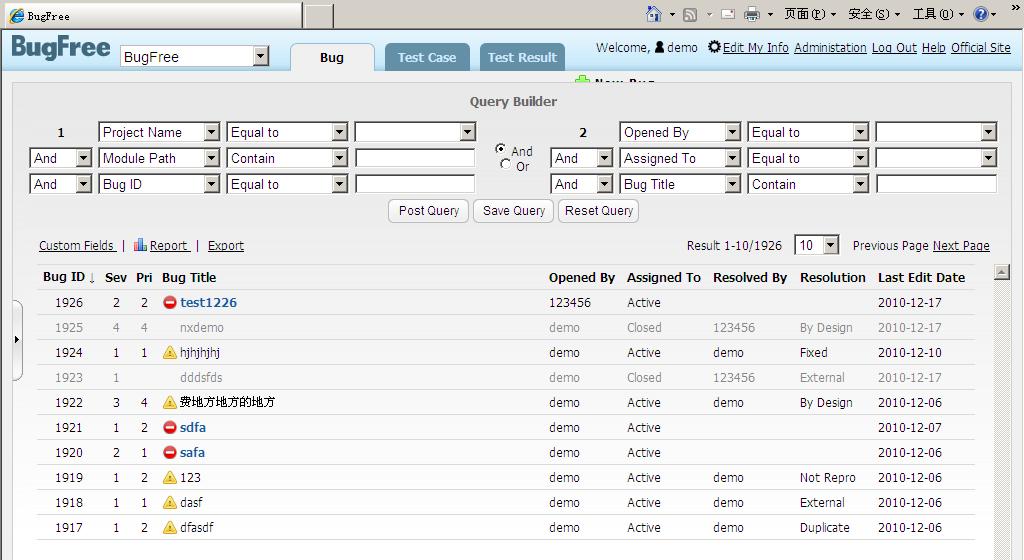Select the Or radio button
This screenshot has width=1024, height=560.
click(x=505, y=164)
